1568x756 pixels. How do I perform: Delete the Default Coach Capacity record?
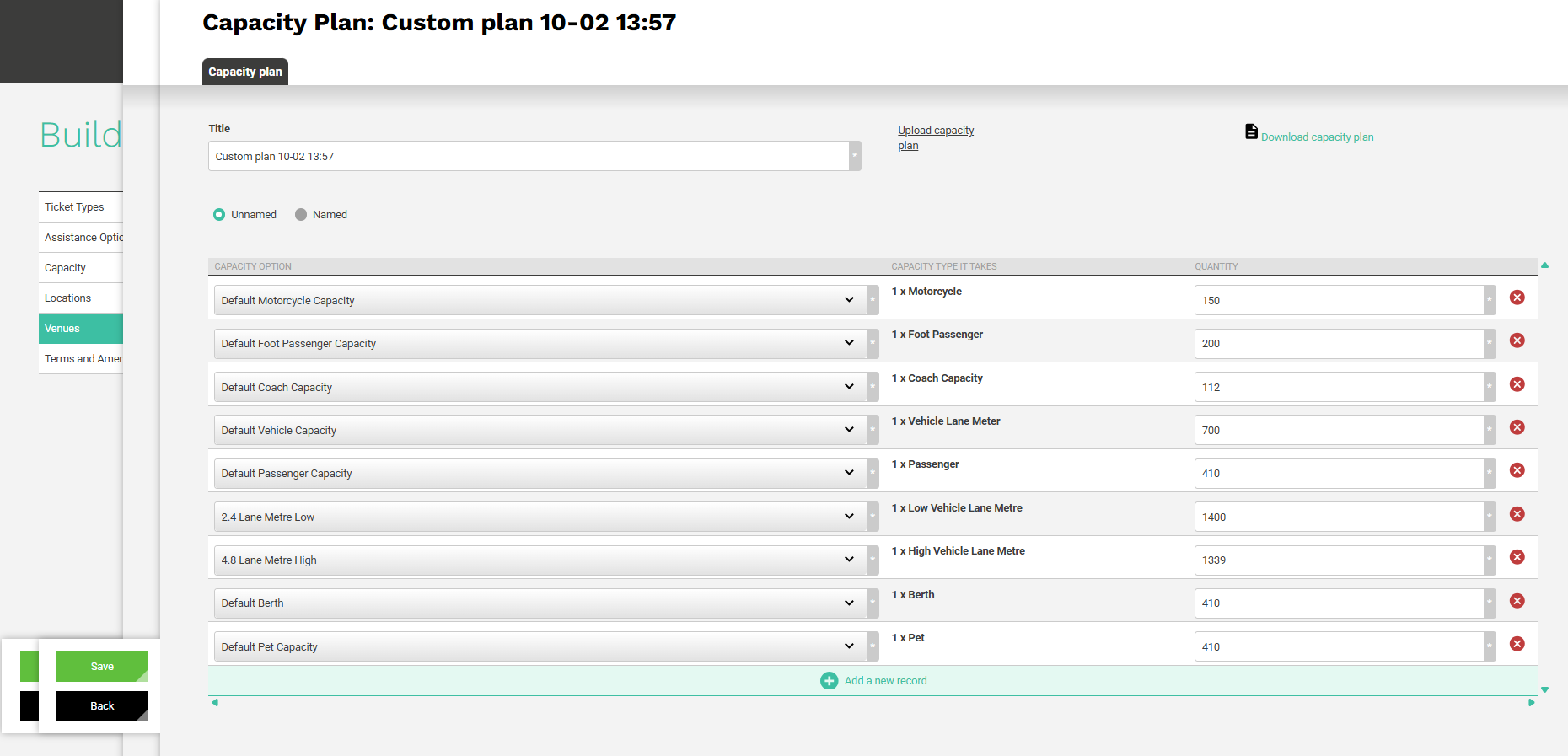(x=1517, y=384)
